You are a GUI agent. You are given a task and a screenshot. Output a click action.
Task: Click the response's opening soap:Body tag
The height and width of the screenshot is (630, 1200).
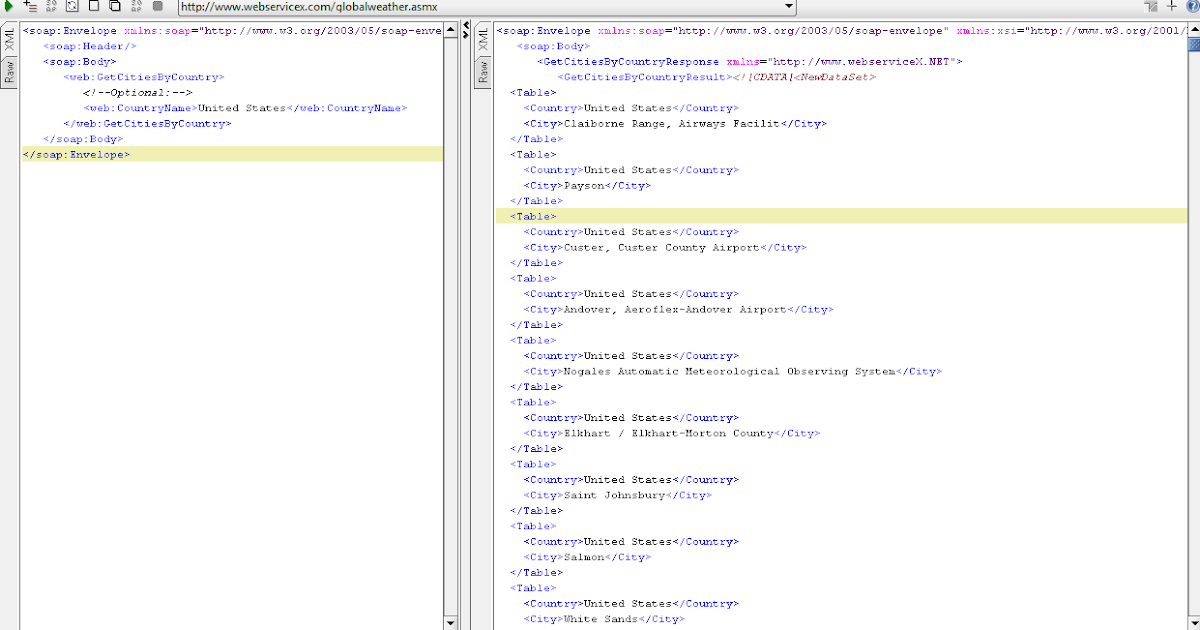pyautogui.click(x=553, y=46)
